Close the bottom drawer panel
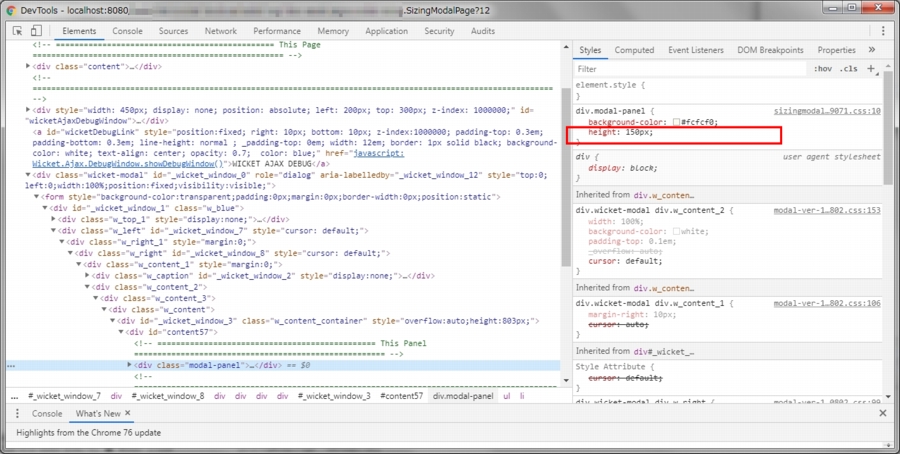Image resolution: width=900 pixels, height=454 pixels. point(883,413)
